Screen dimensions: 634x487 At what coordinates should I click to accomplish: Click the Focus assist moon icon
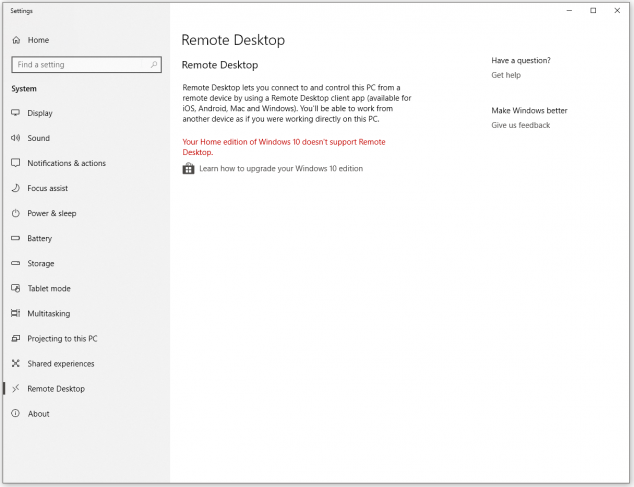click(x=15, y=188)
